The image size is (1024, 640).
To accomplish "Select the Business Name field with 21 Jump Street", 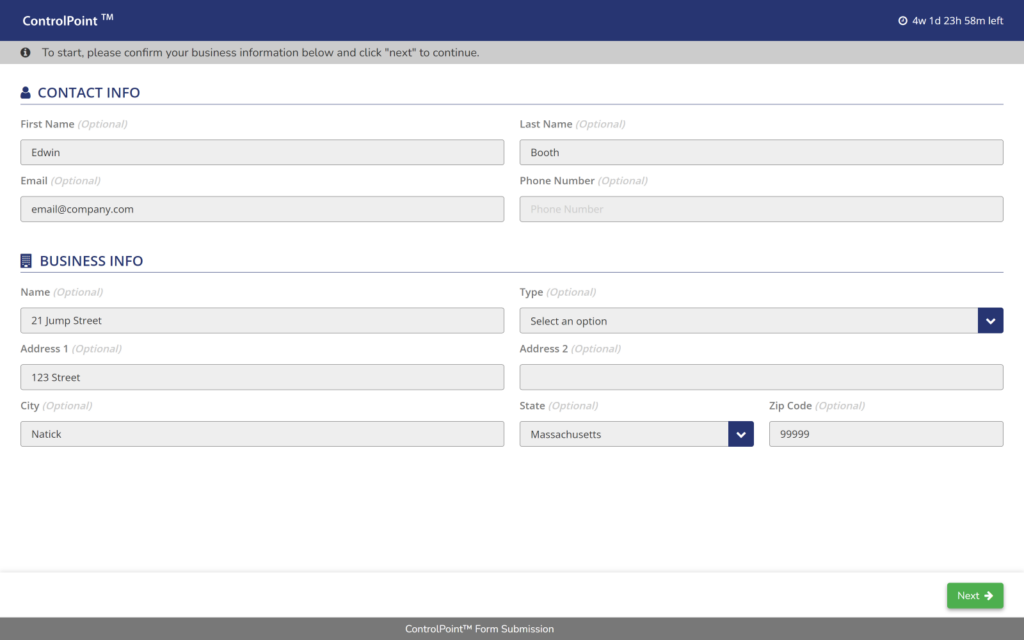I will click(x=262, y=320).
